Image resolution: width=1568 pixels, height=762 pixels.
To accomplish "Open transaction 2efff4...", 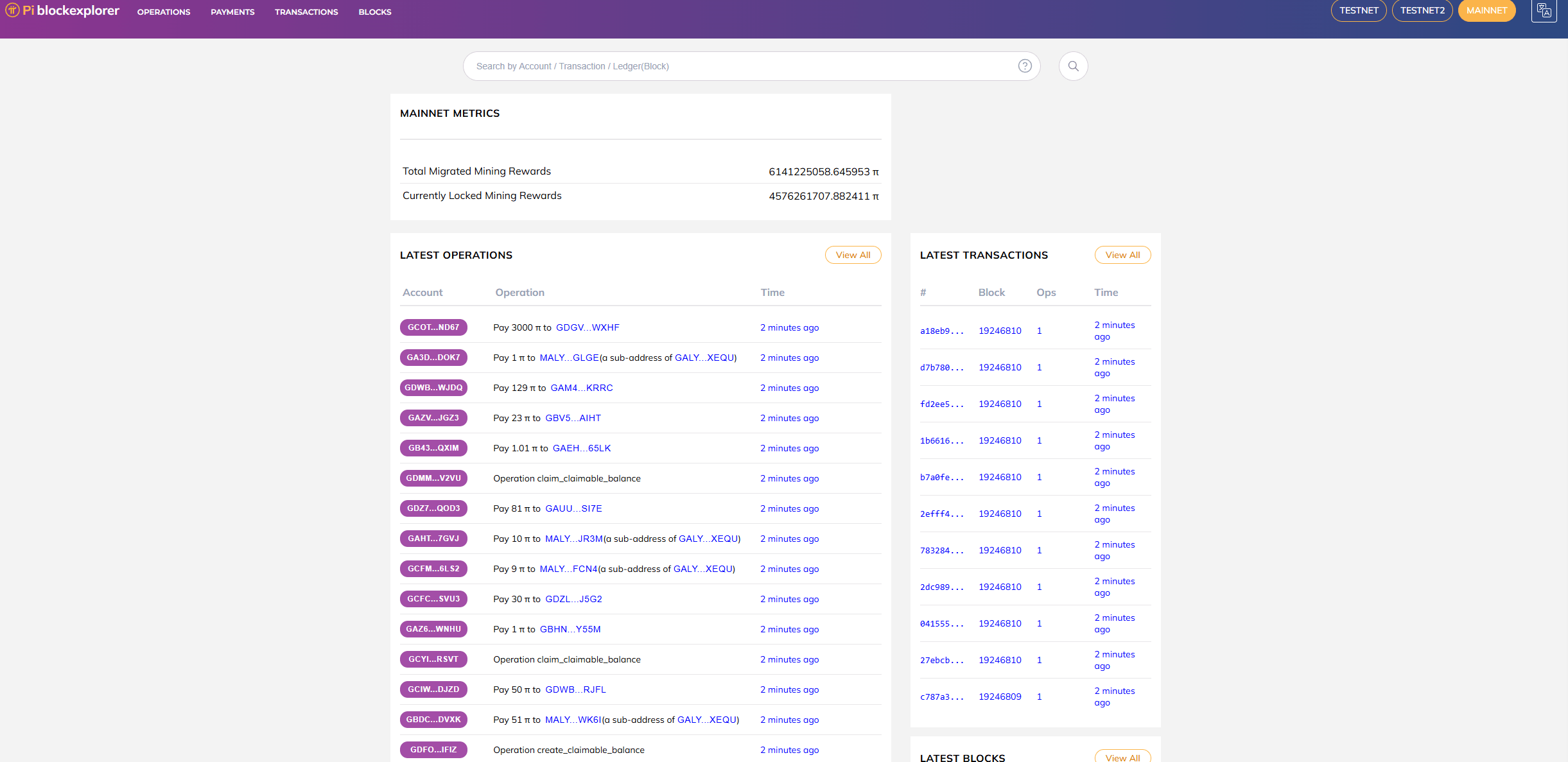I will coord(942,514).
